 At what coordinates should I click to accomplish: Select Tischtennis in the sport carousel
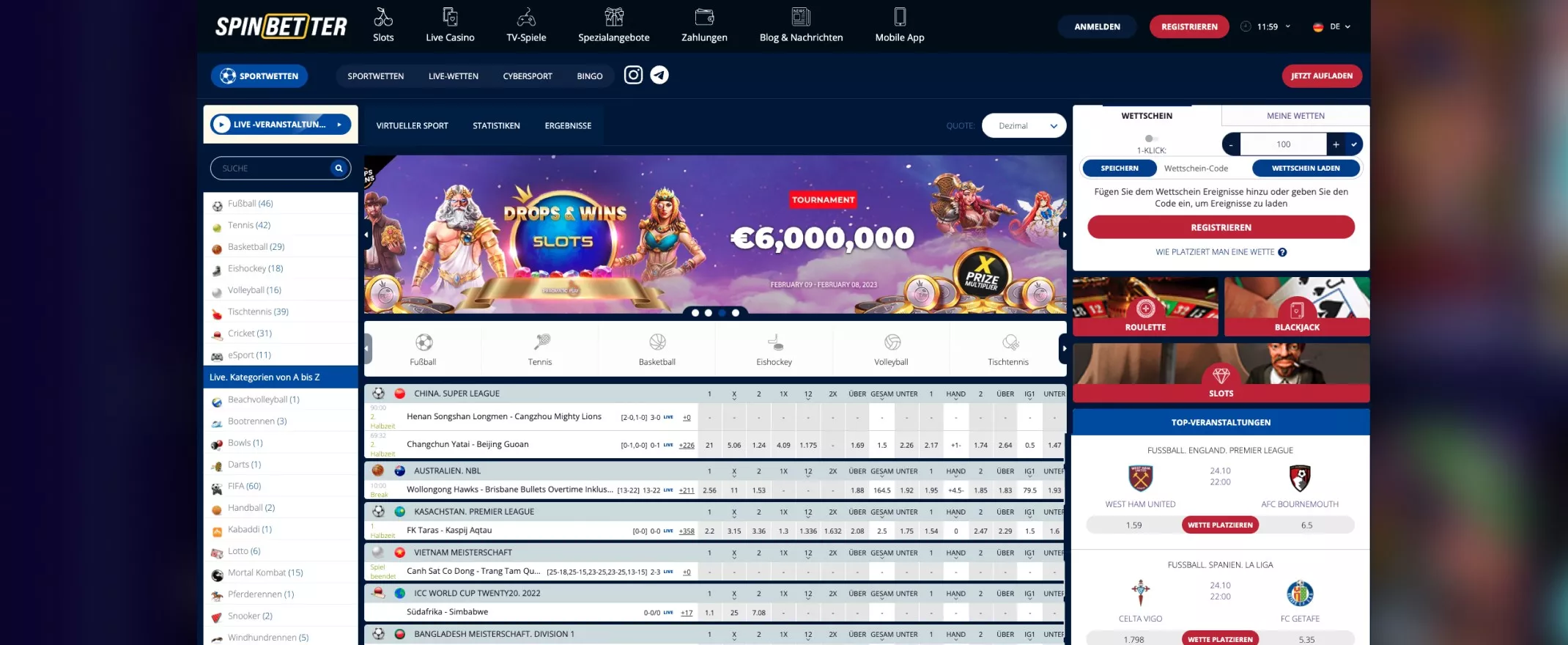1008,349
